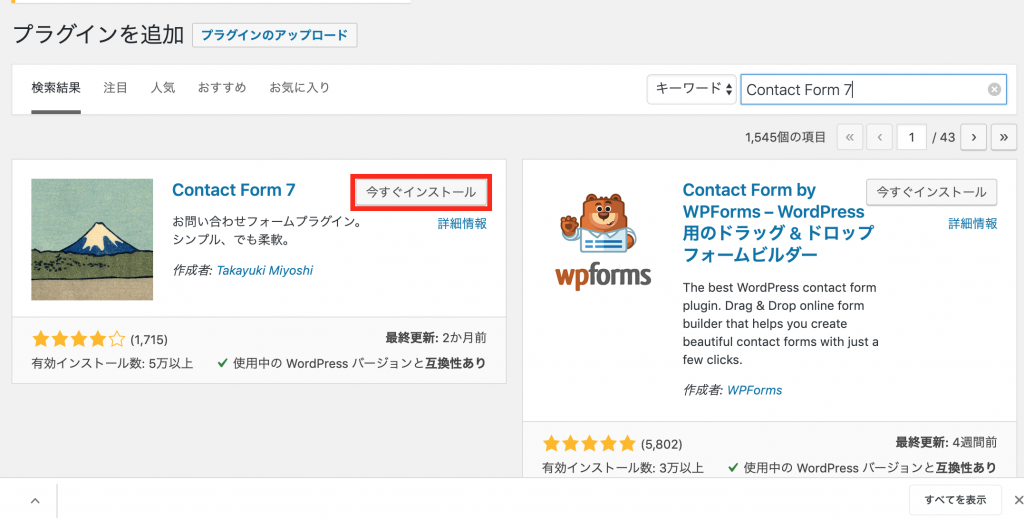The image size is (1024, 519).
Task: Open the 人気 tab
Action: point(163,87)
